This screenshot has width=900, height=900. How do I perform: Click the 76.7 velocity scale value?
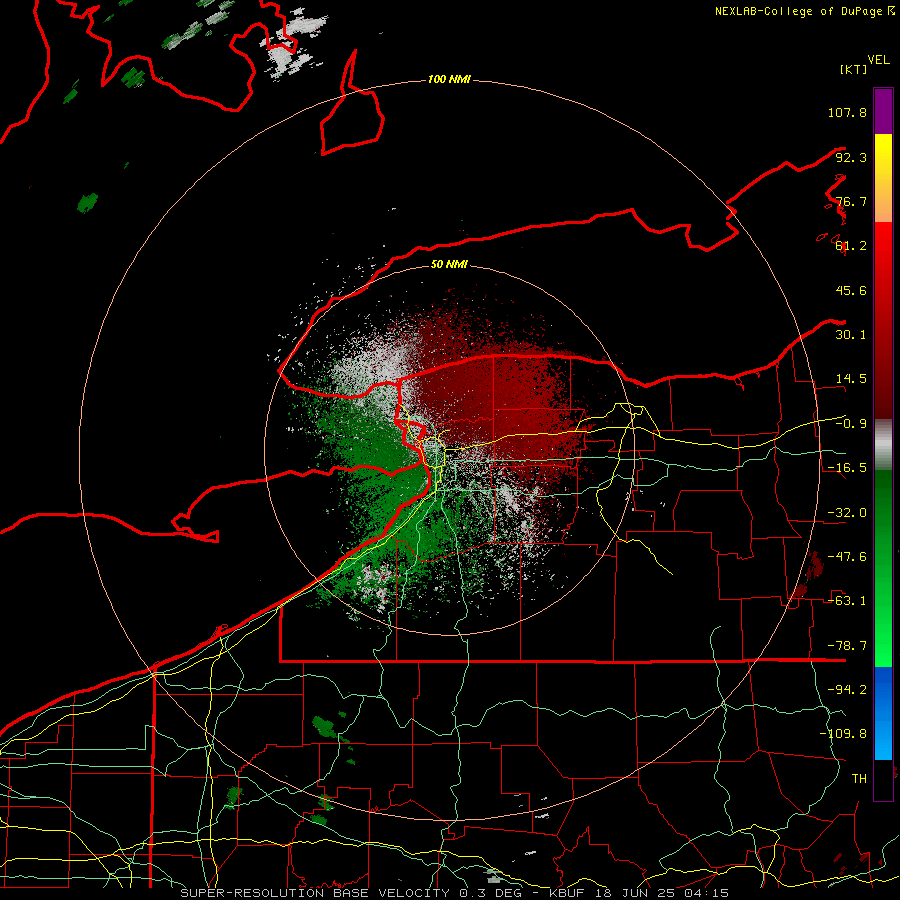[851, 201]
